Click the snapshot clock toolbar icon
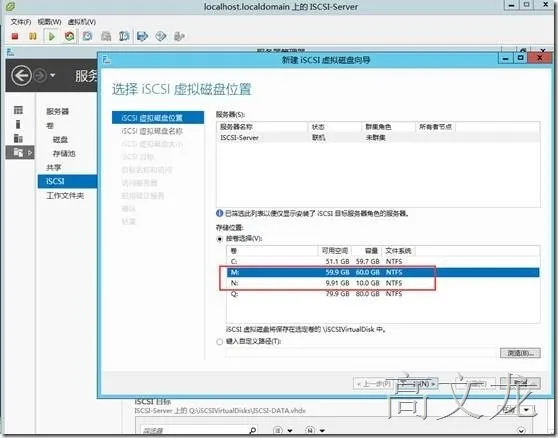The height and width of the screenshot is (438, 558). click(88, 36)
